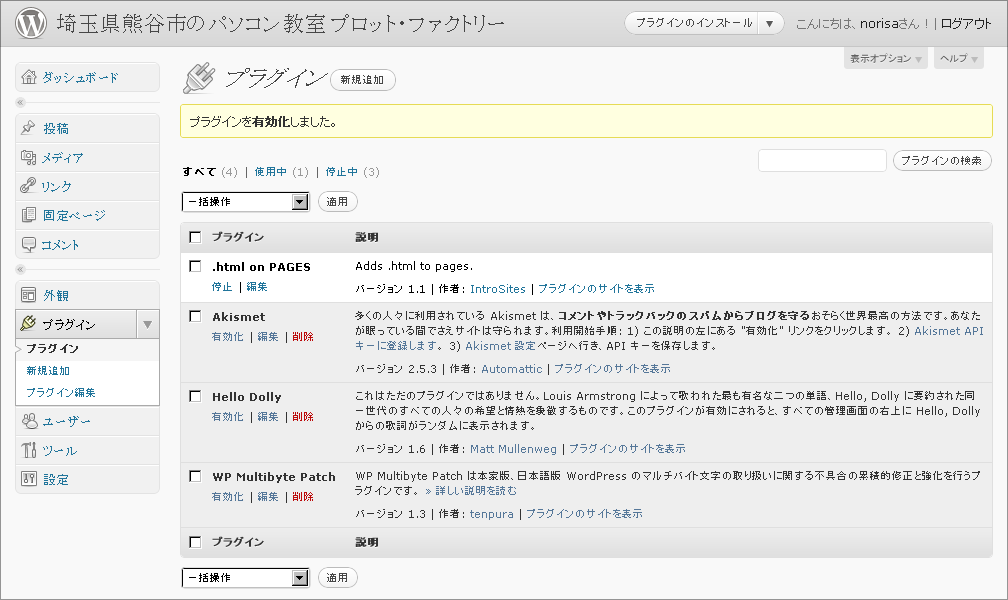Click the lower sidebar collapse arrow
Screen dimensions: 1008x600
pyautogui.click(x=20, y=269)
